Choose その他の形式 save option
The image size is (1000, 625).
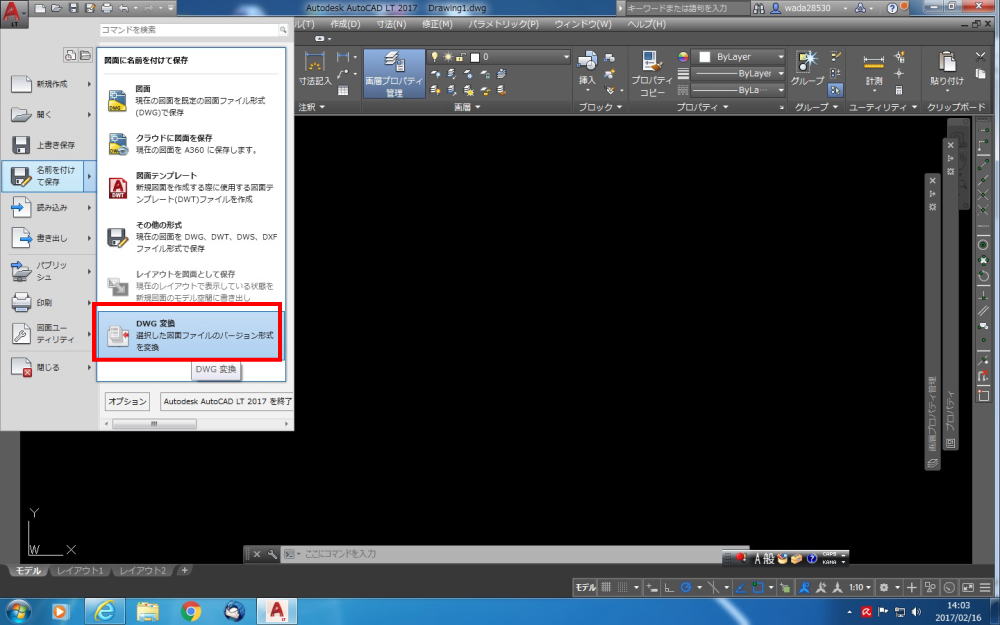pyautogui.click(x=189, y=237)
